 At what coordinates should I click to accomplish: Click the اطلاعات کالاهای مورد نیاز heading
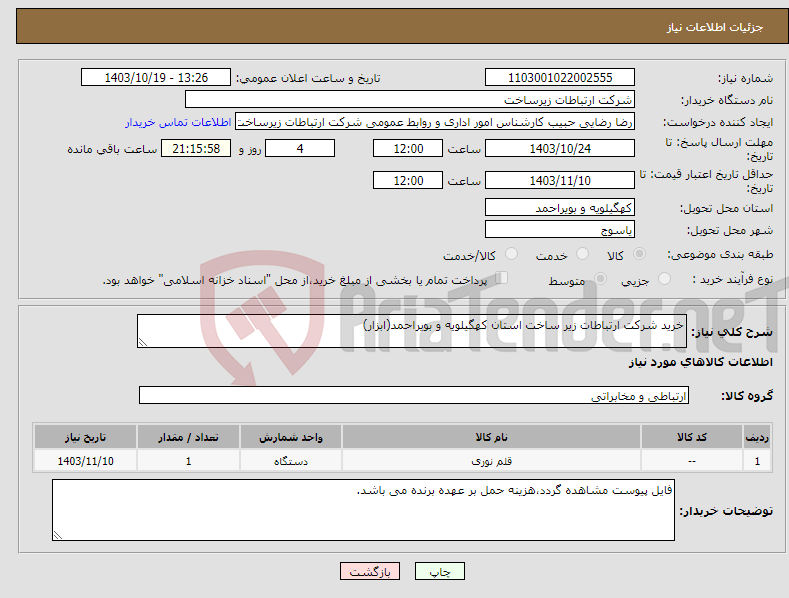pyautogui.click(x=700, y=362)
